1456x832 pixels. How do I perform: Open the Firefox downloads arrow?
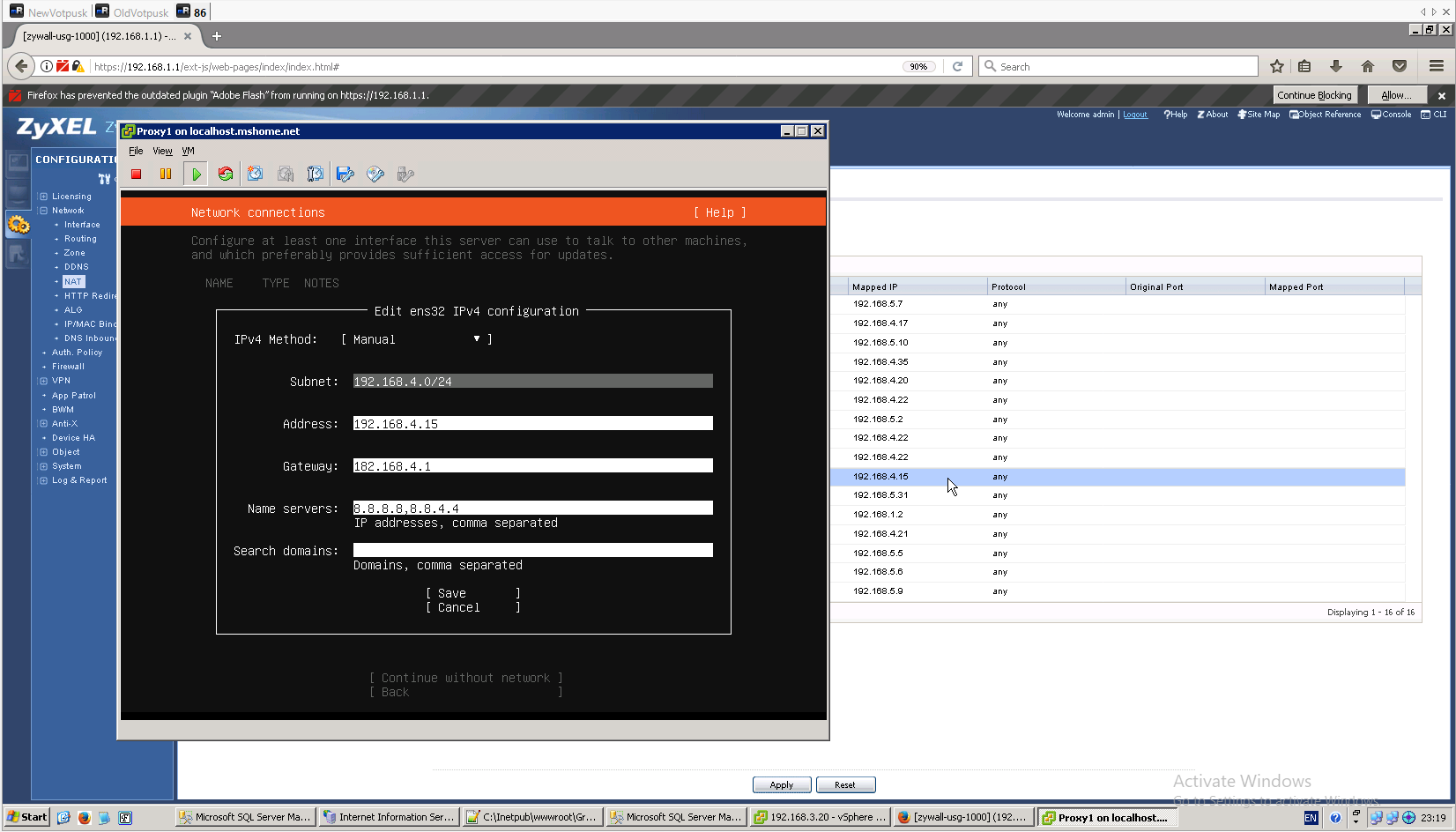click(x=1336, y=66)
